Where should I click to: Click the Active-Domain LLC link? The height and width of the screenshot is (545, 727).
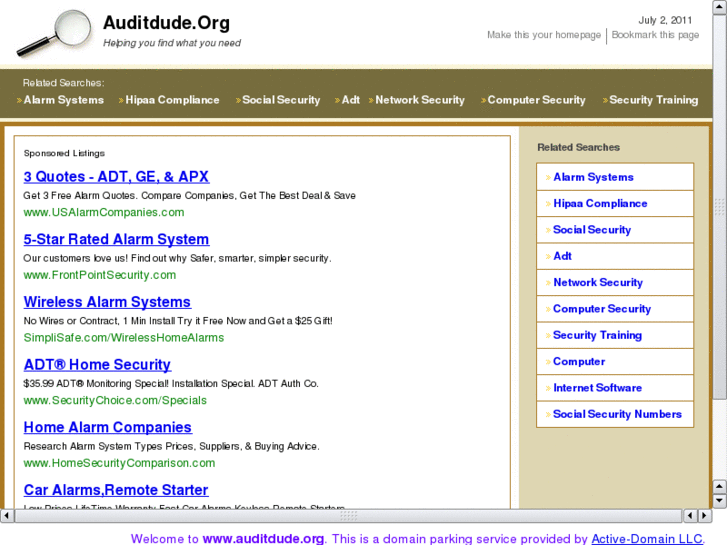648,539
